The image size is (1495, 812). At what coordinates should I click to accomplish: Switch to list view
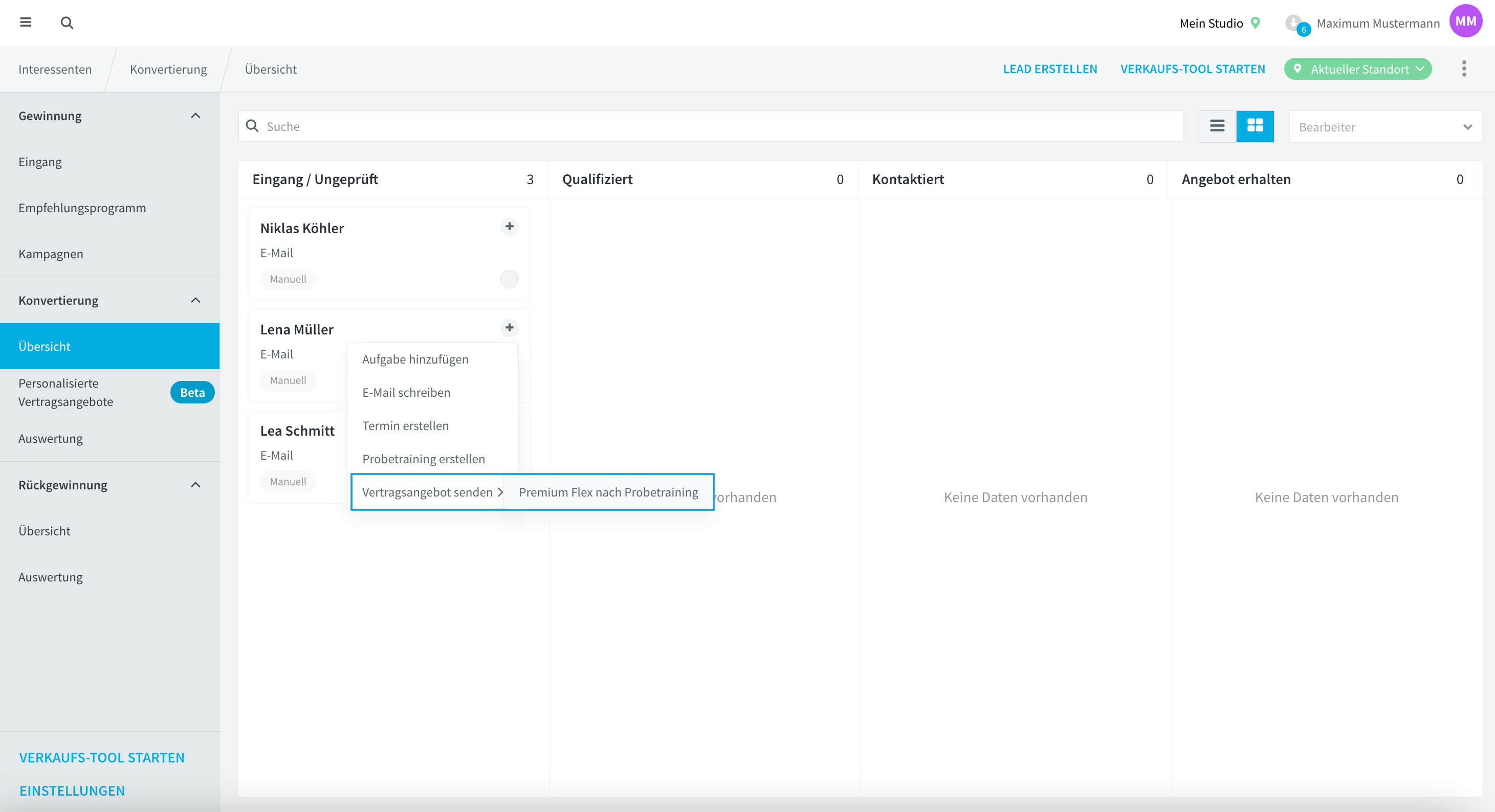click(x=1217, y=126)
